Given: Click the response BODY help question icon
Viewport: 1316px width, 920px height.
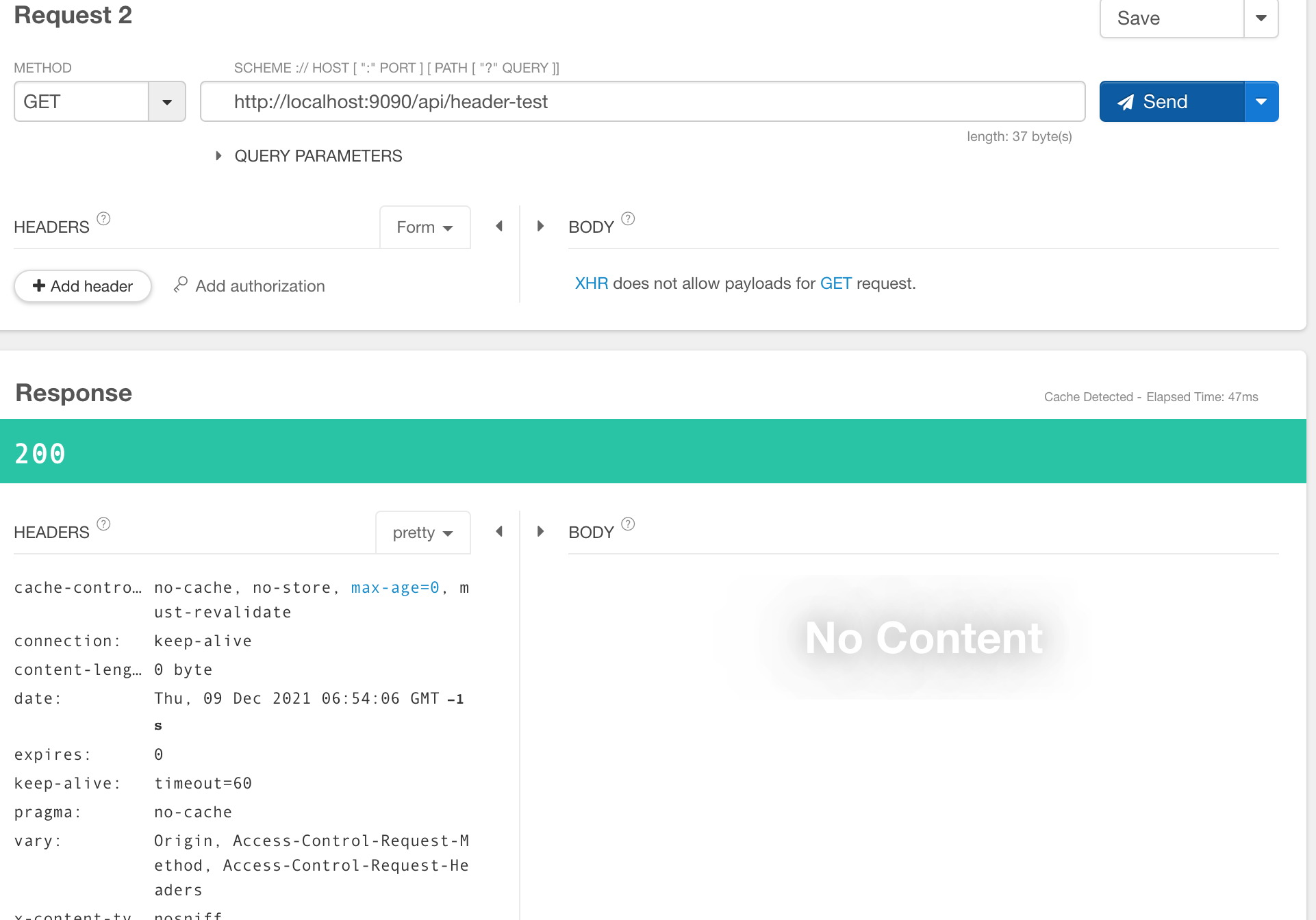Looking at the screenshot, I should point(628,524).
